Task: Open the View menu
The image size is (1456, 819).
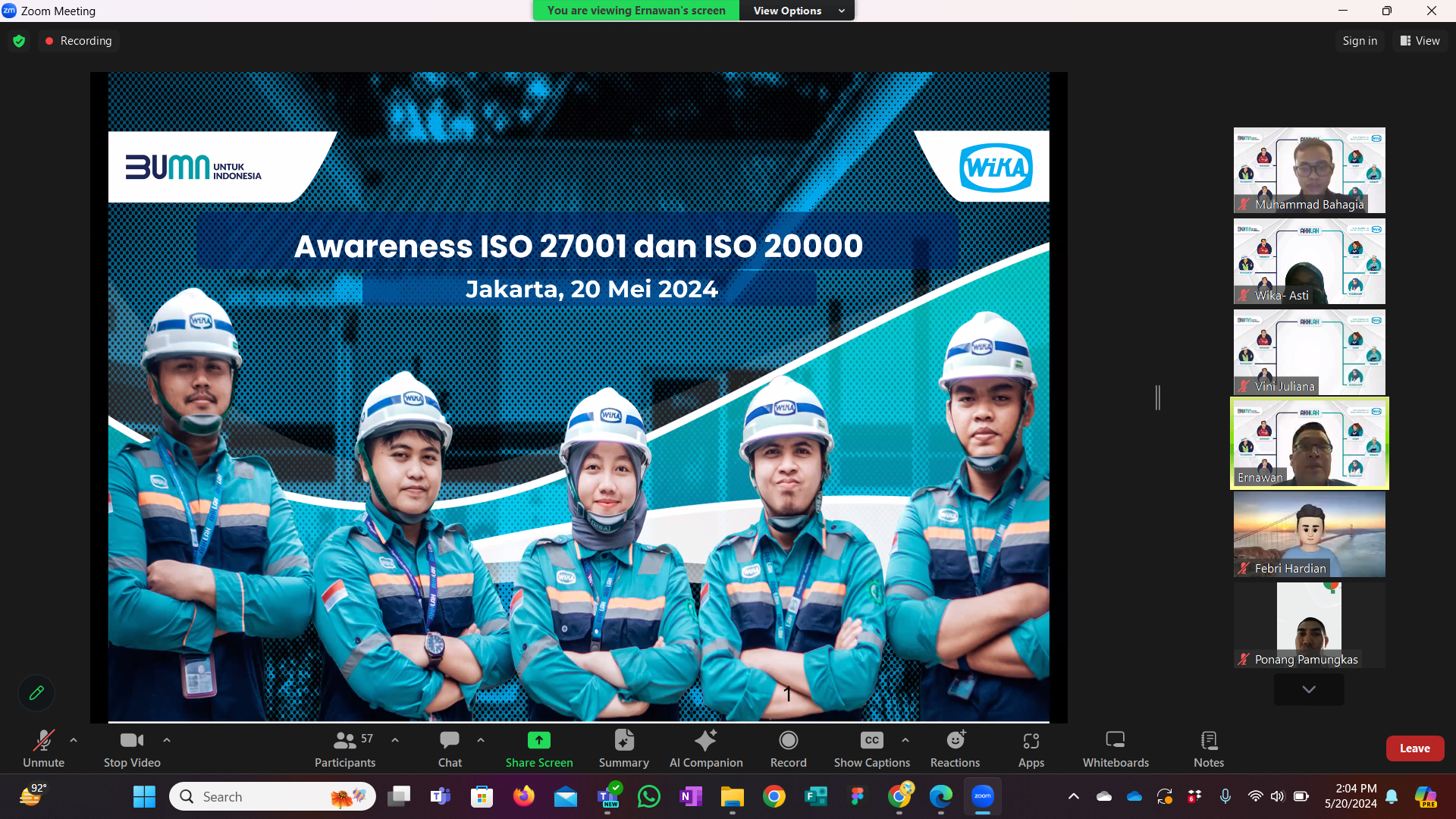Action: tap(1419, 40)
